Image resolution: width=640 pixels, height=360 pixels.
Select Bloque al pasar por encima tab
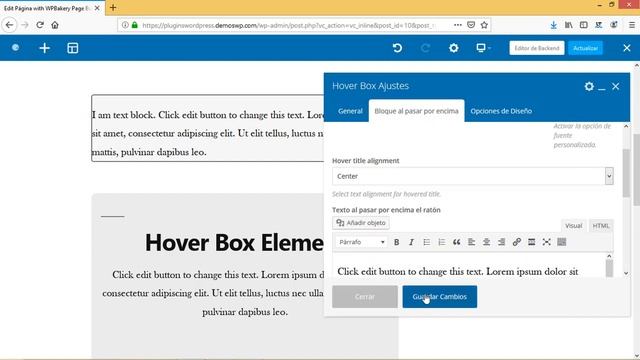pyautogui.click(x=416, y=111)
